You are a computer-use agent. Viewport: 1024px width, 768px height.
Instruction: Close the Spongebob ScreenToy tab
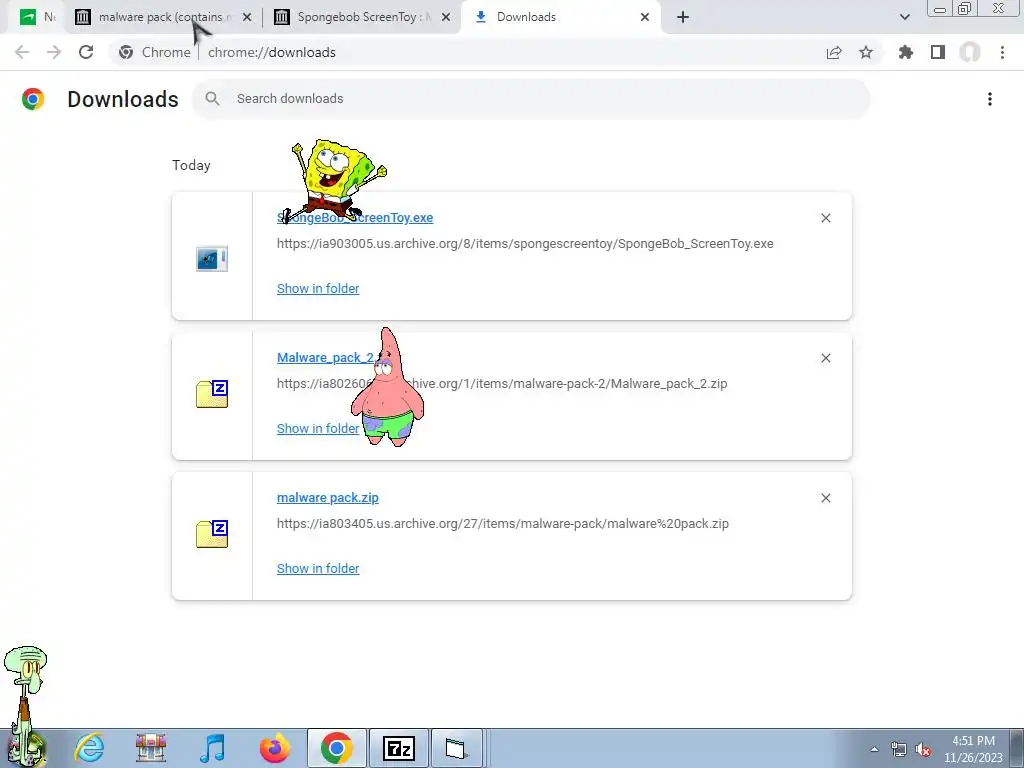[x=446, y=17]
